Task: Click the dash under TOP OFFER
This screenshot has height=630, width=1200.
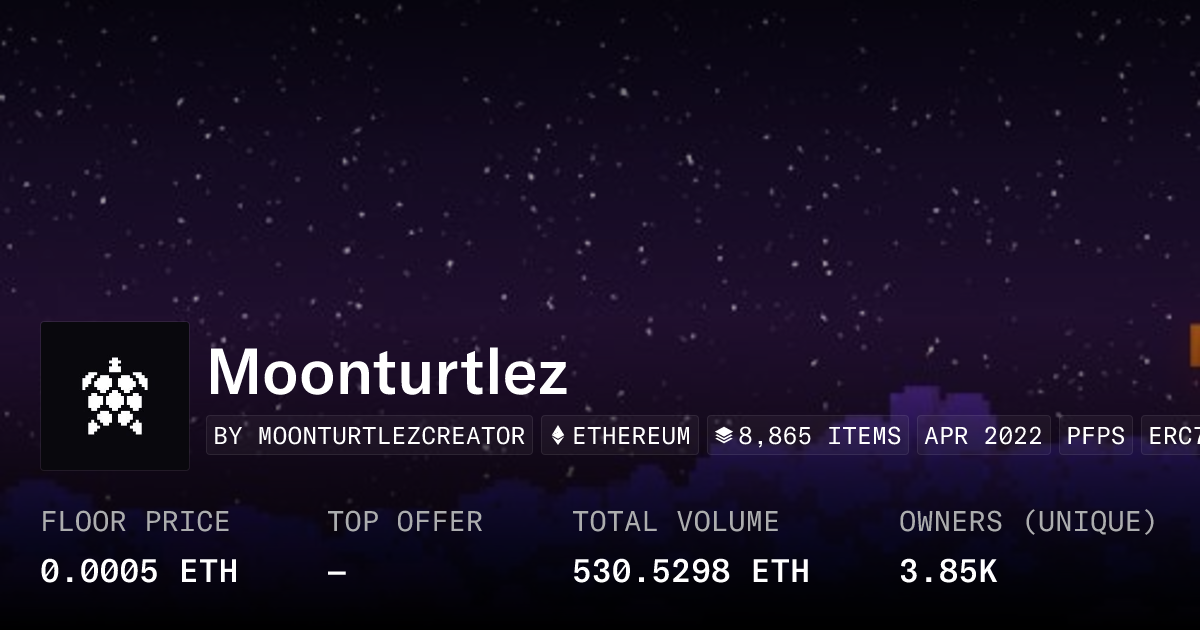Action: [x=337, y=572]
